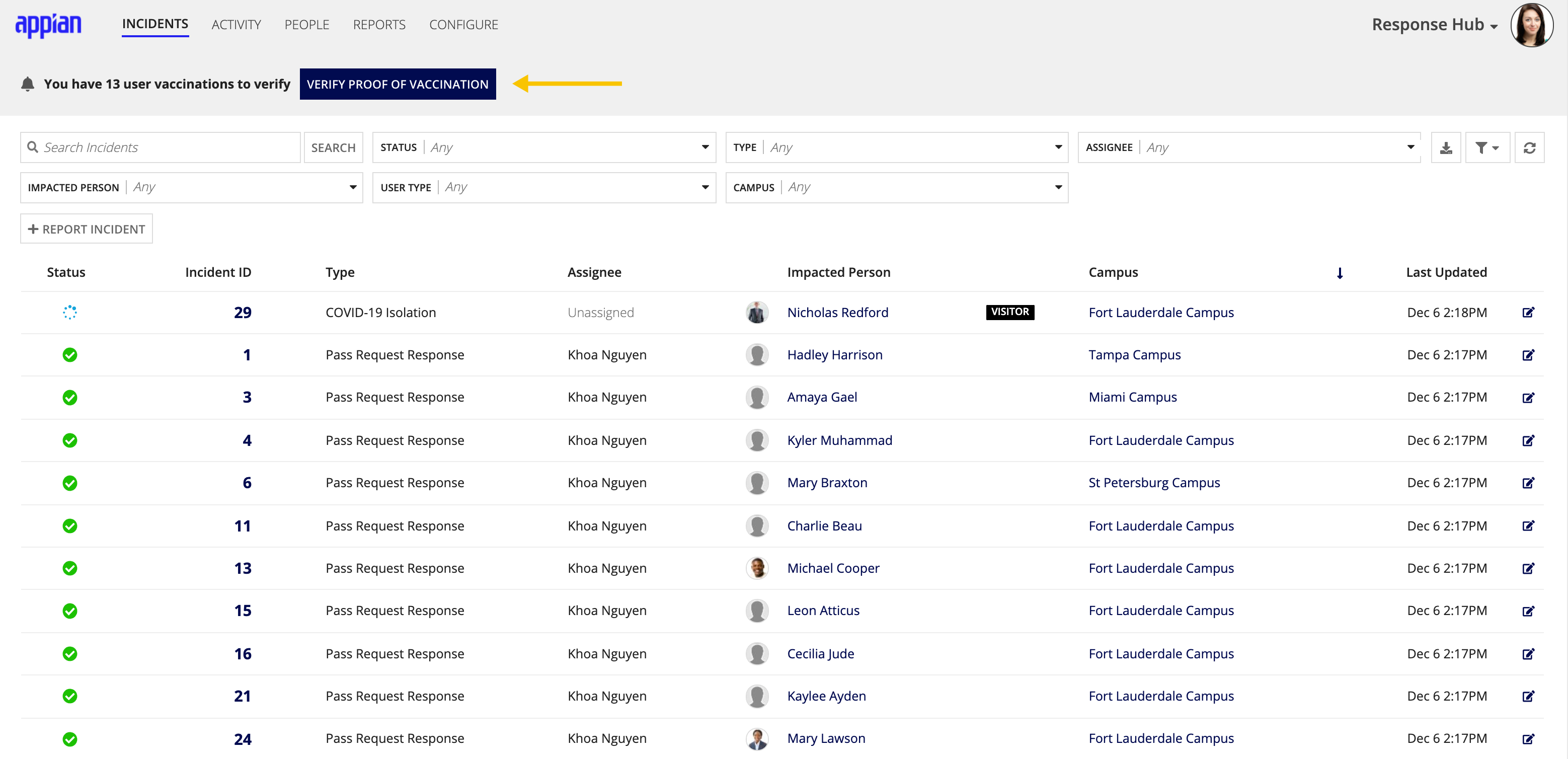
Task: Open the Type filter dropdown
Action: coord(897,147)
